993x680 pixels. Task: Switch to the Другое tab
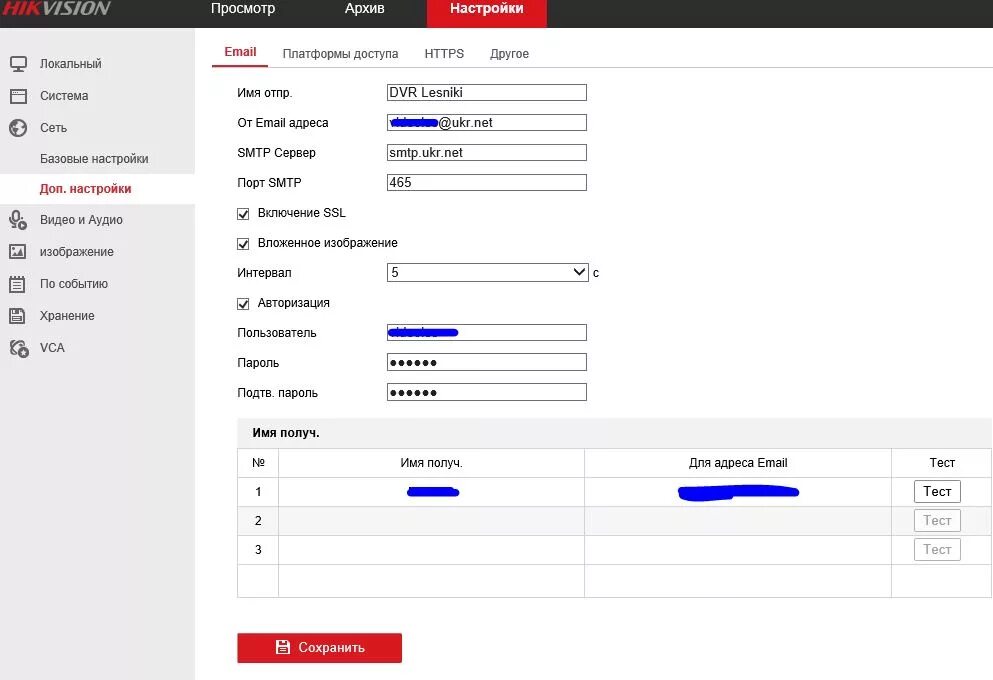509,54
